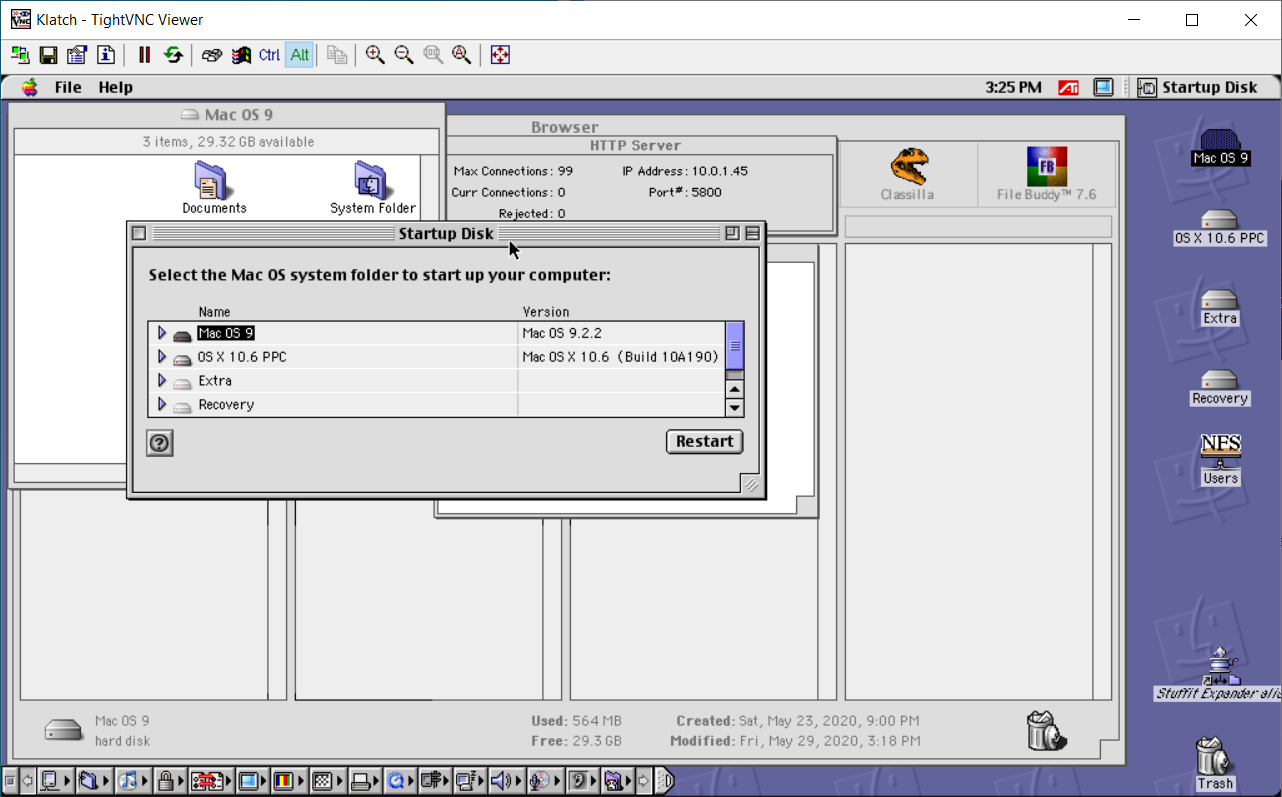Viewport: 1282px width, 797px height.
Task: Click the refresh screen icon
Action: coord(173,55)
